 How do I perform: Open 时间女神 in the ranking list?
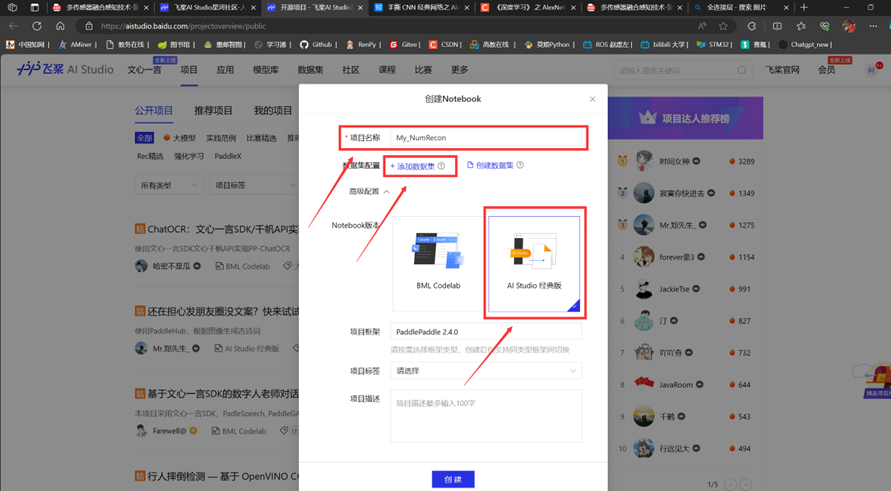pos(674,161)
